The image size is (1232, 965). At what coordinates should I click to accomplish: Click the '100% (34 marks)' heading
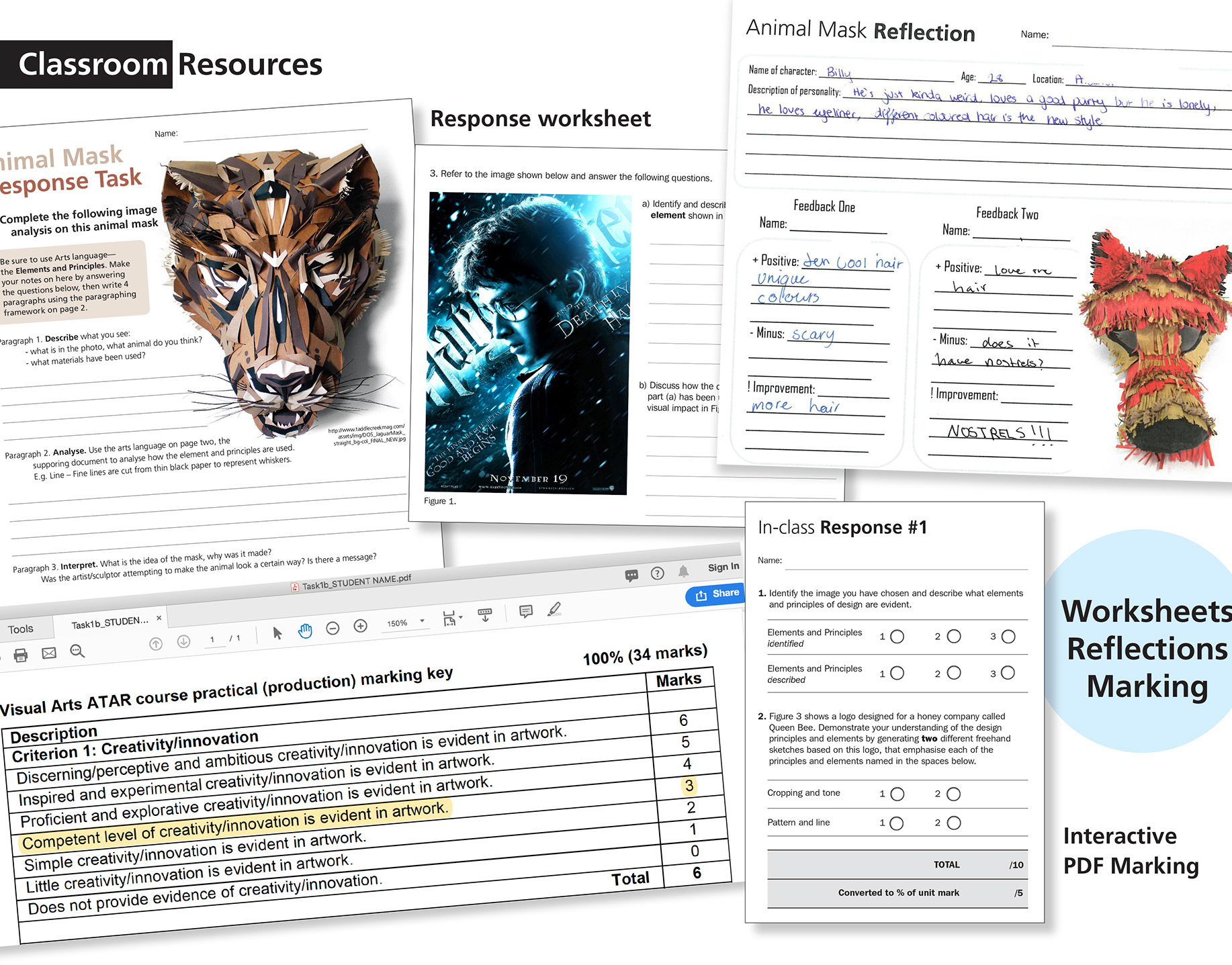click(645, 655)
